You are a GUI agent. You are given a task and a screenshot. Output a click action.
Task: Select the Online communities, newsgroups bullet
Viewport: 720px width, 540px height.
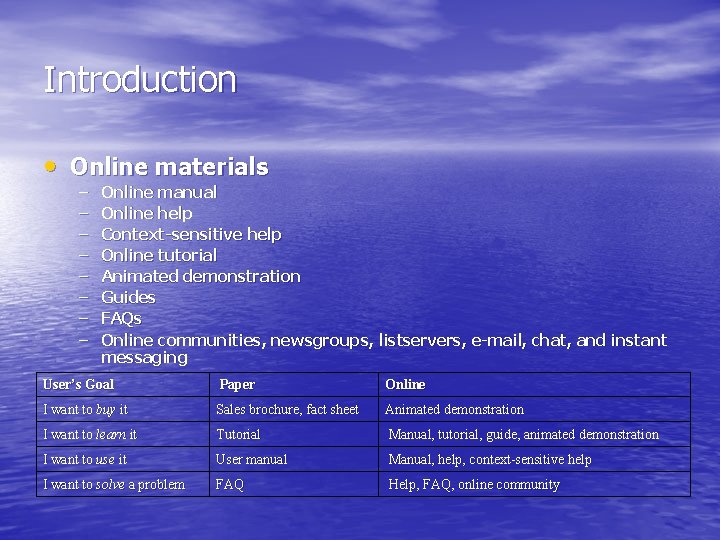coord(384,349)
